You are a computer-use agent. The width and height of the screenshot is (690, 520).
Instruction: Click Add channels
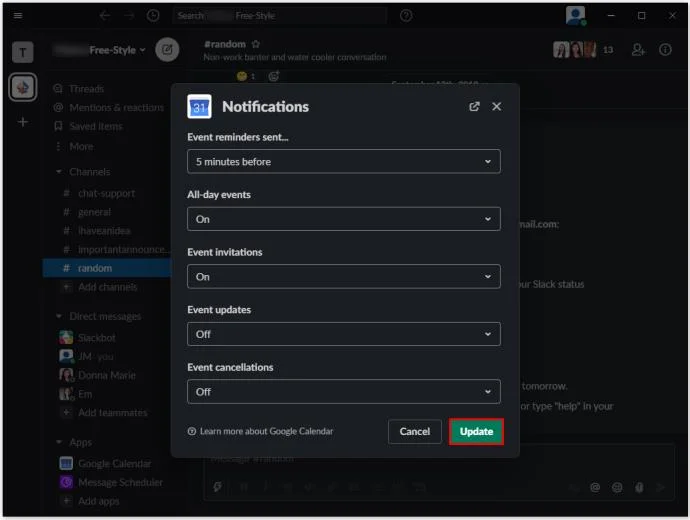pos(107,287)
